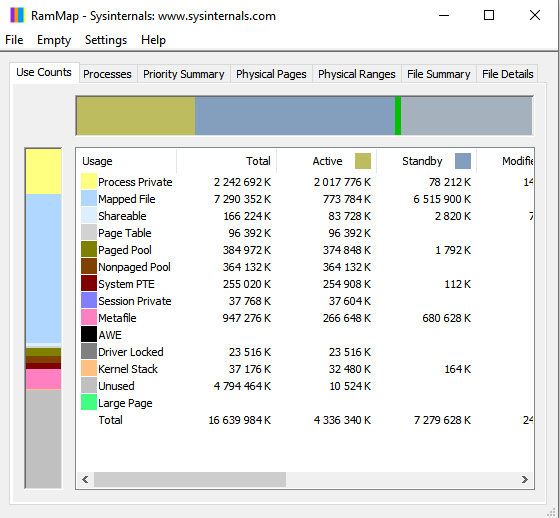
Task: Switch to the File Summary tab
Action: pyautogui.click(x=439, y=74)
